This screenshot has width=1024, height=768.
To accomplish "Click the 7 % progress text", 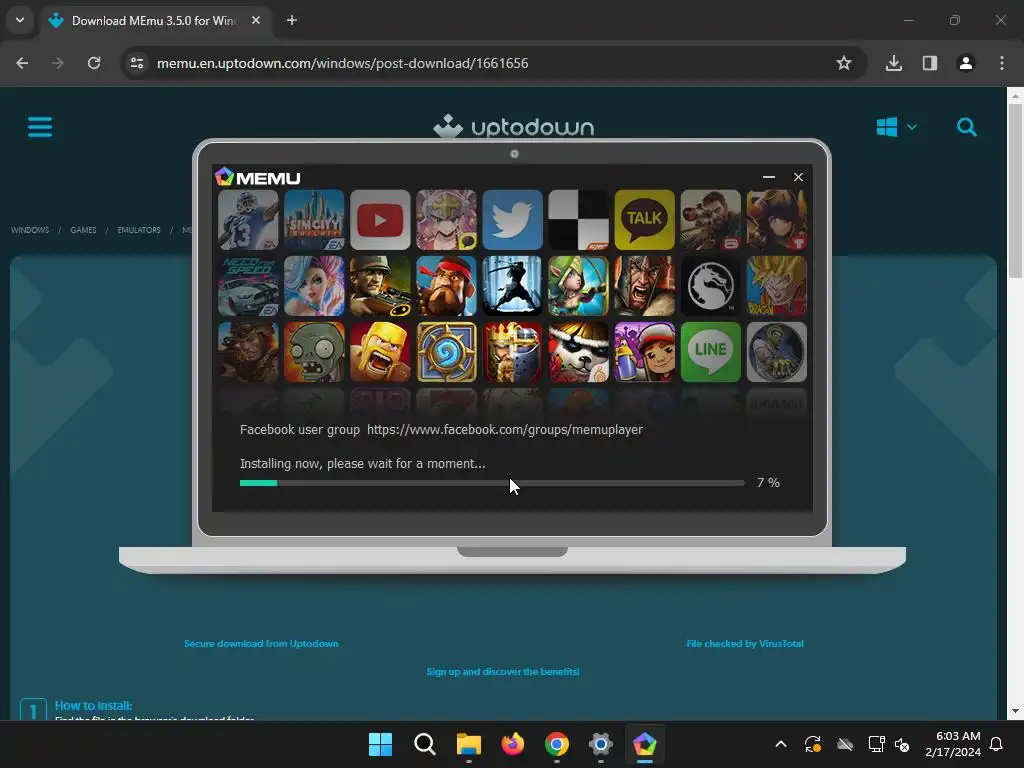I will click(x=768, y=483).
